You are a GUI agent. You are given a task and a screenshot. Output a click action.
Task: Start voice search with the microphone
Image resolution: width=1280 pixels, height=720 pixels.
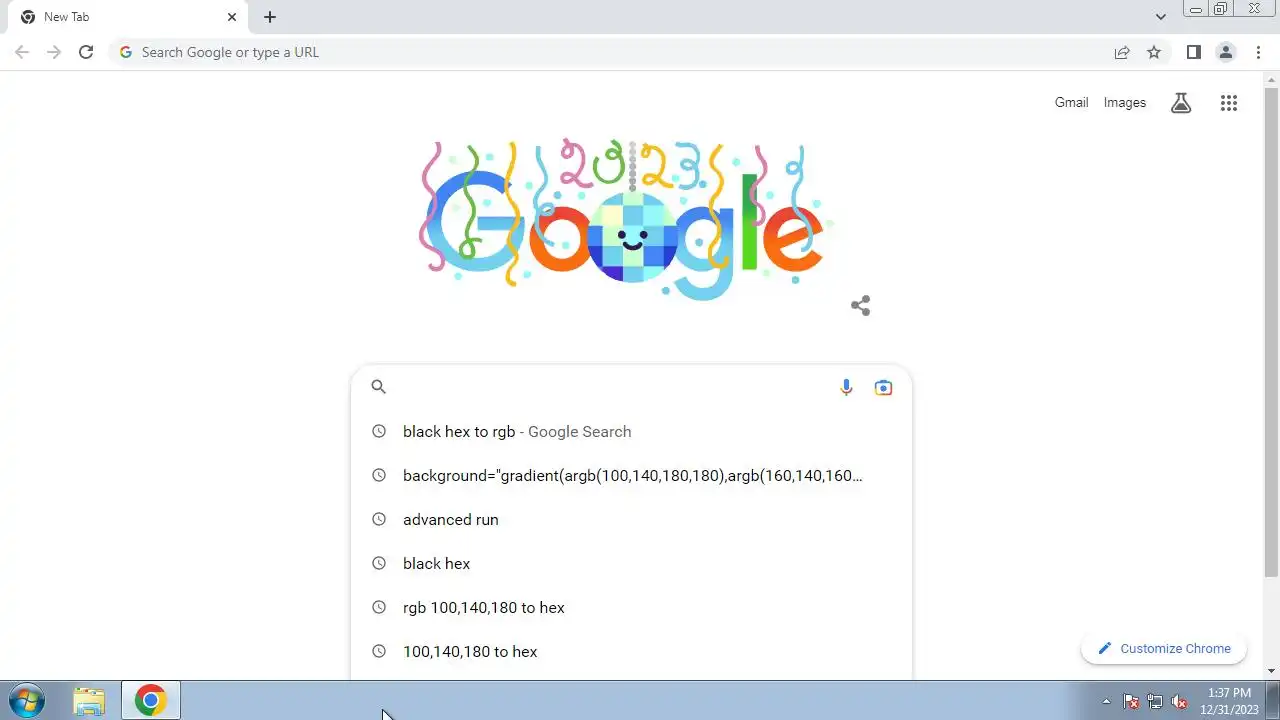click(846, 387)
